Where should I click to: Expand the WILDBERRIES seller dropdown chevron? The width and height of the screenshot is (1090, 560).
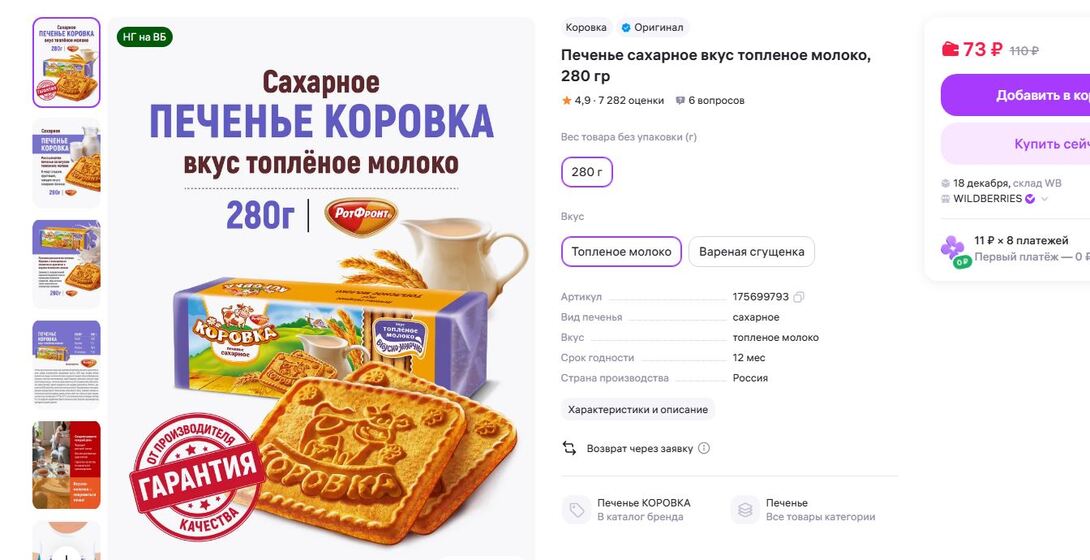(x=1045, y=199)
